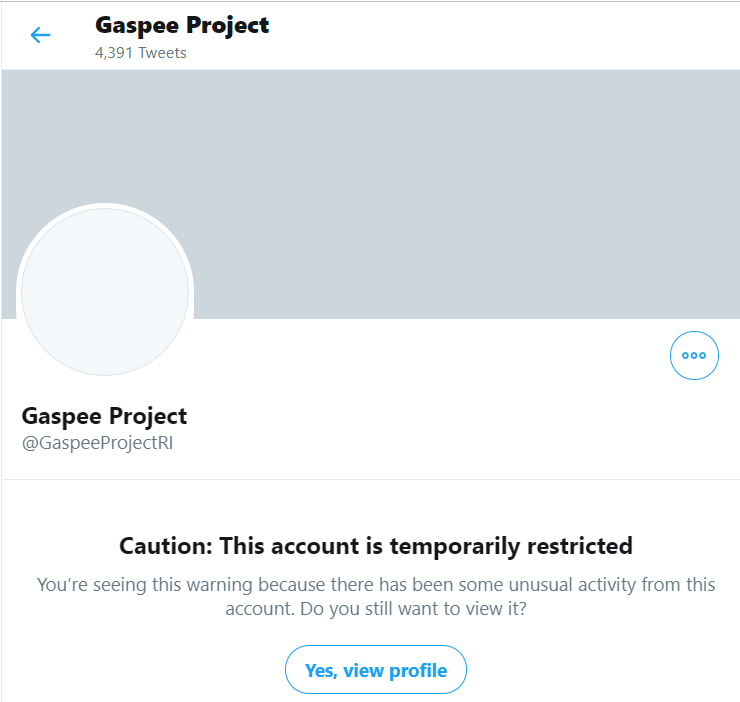740x702 pixels.
Task: Confirm viewing the restricted profile
Action: pyautogui.click(x=376, y=670)
